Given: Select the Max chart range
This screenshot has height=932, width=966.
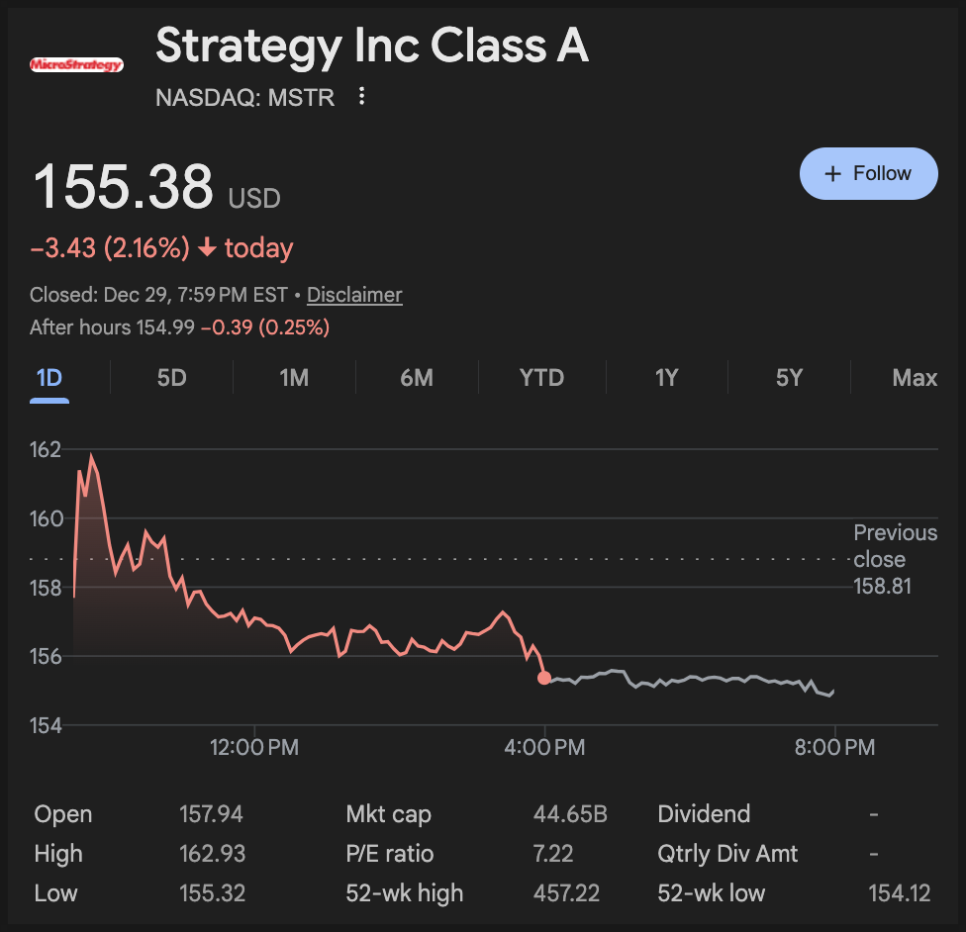Looking at the screenshot, I should tap(914, 378).
